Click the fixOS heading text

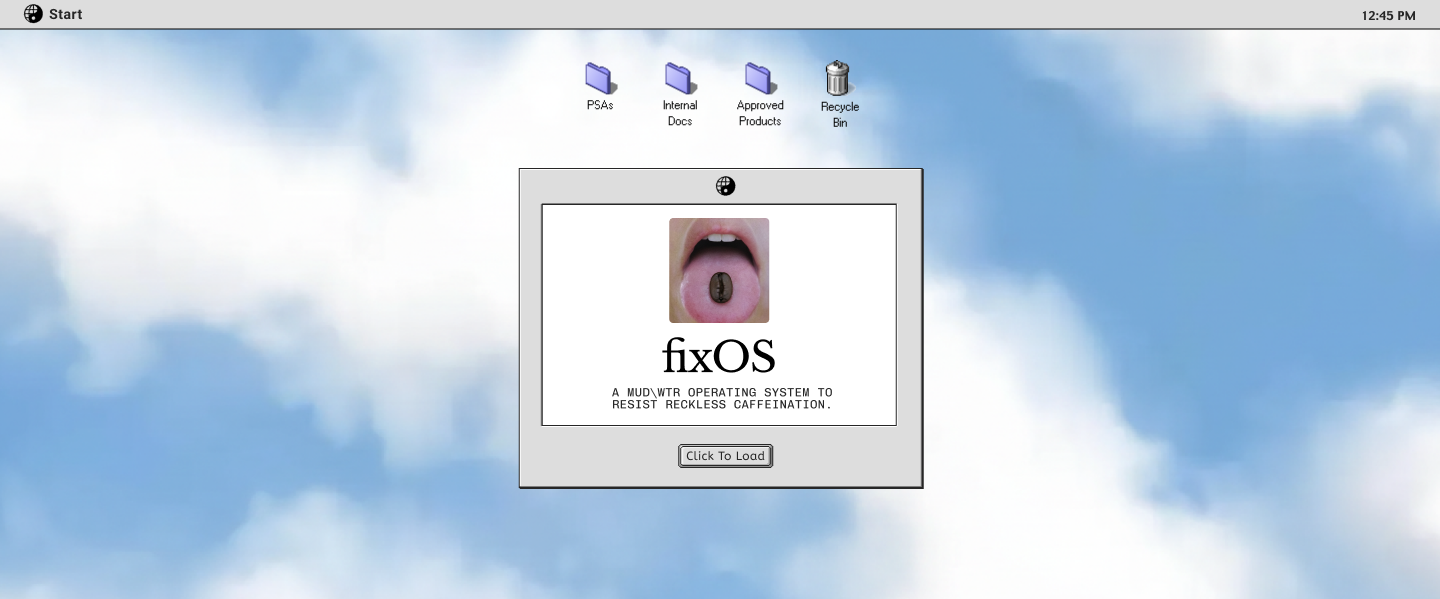[719, 355]
